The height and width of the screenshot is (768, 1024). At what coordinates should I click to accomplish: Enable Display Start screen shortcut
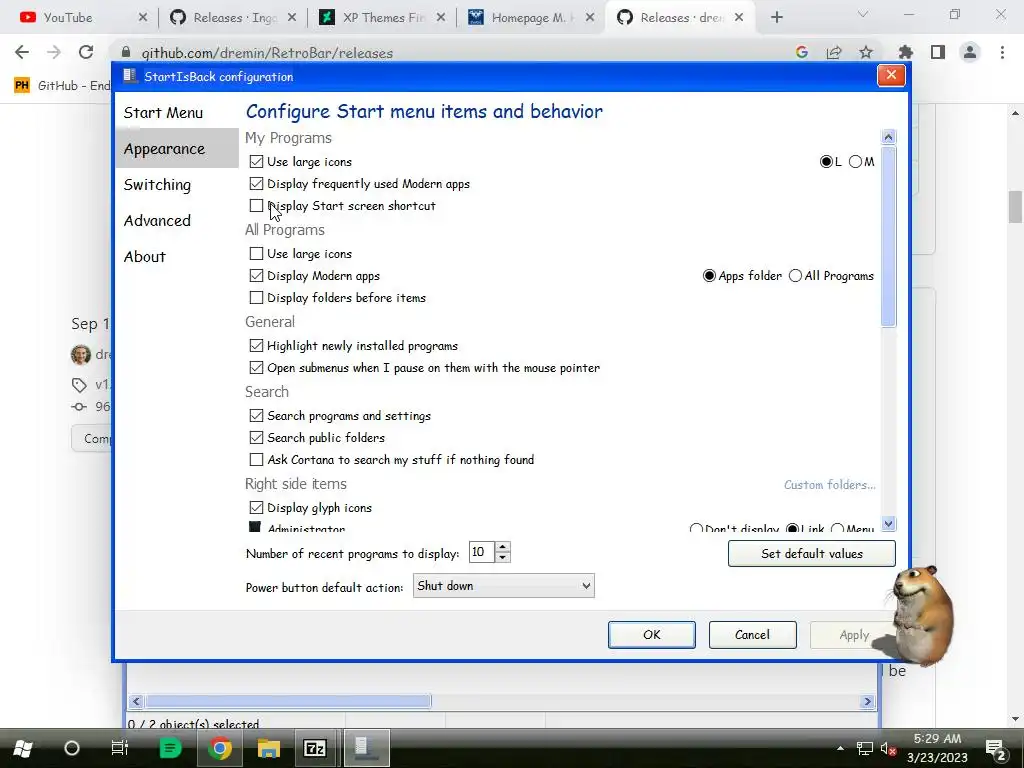click(256, 206)
